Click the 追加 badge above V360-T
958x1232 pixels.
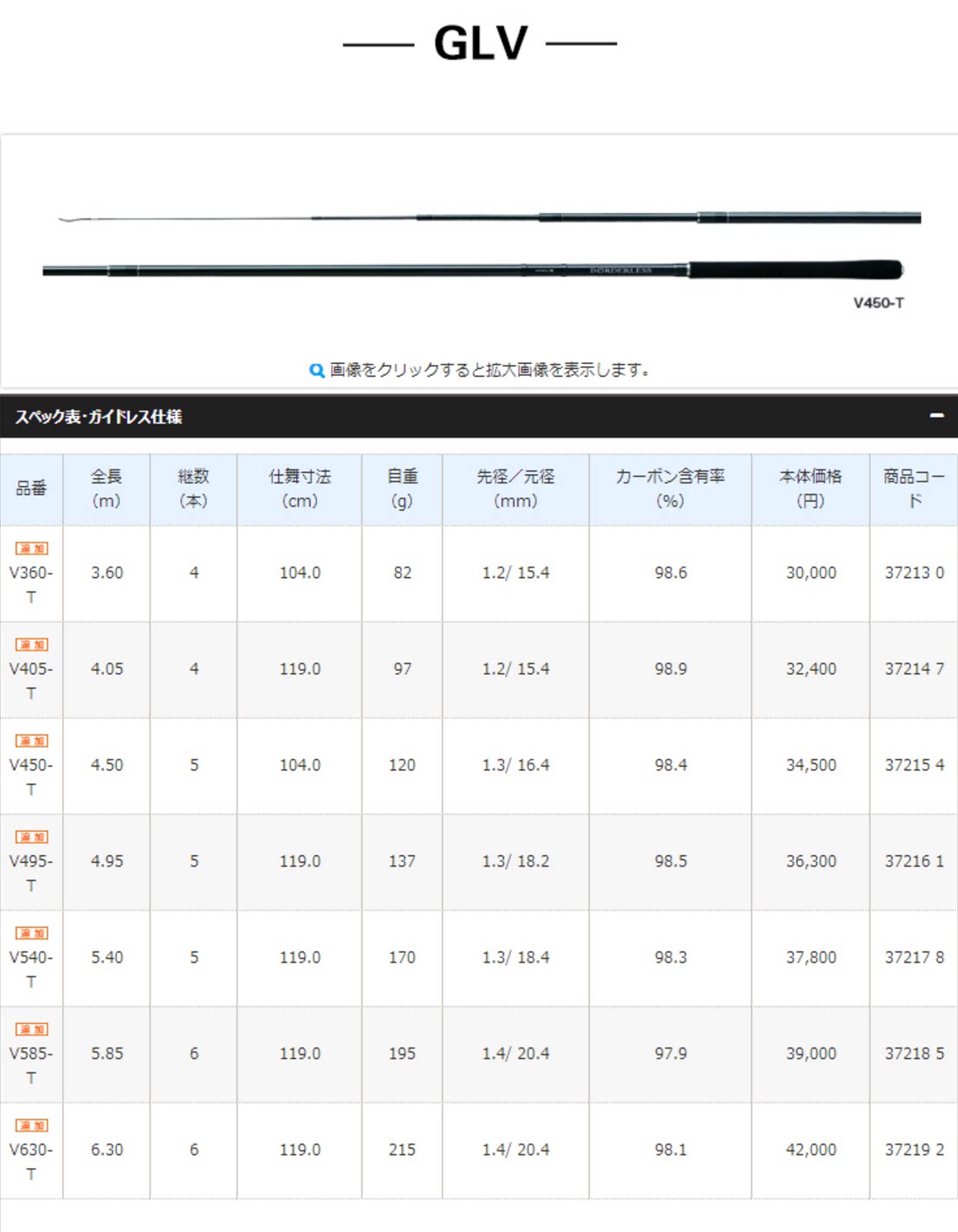coord(32,548)
